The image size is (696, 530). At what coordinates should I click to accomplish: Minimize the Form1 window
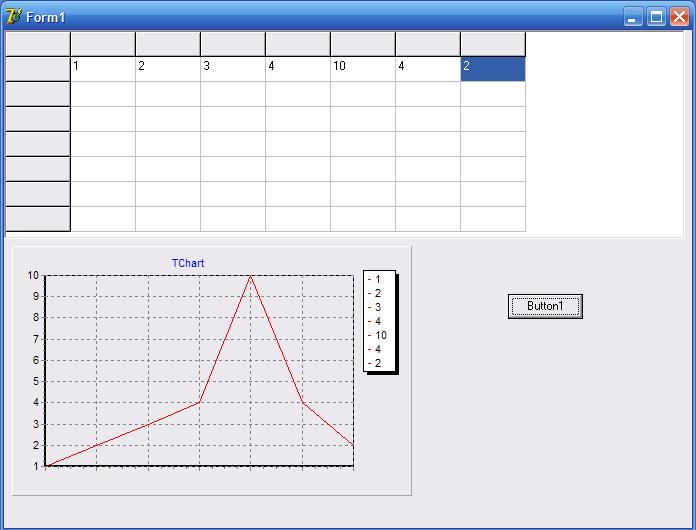(x=633, y=17)
